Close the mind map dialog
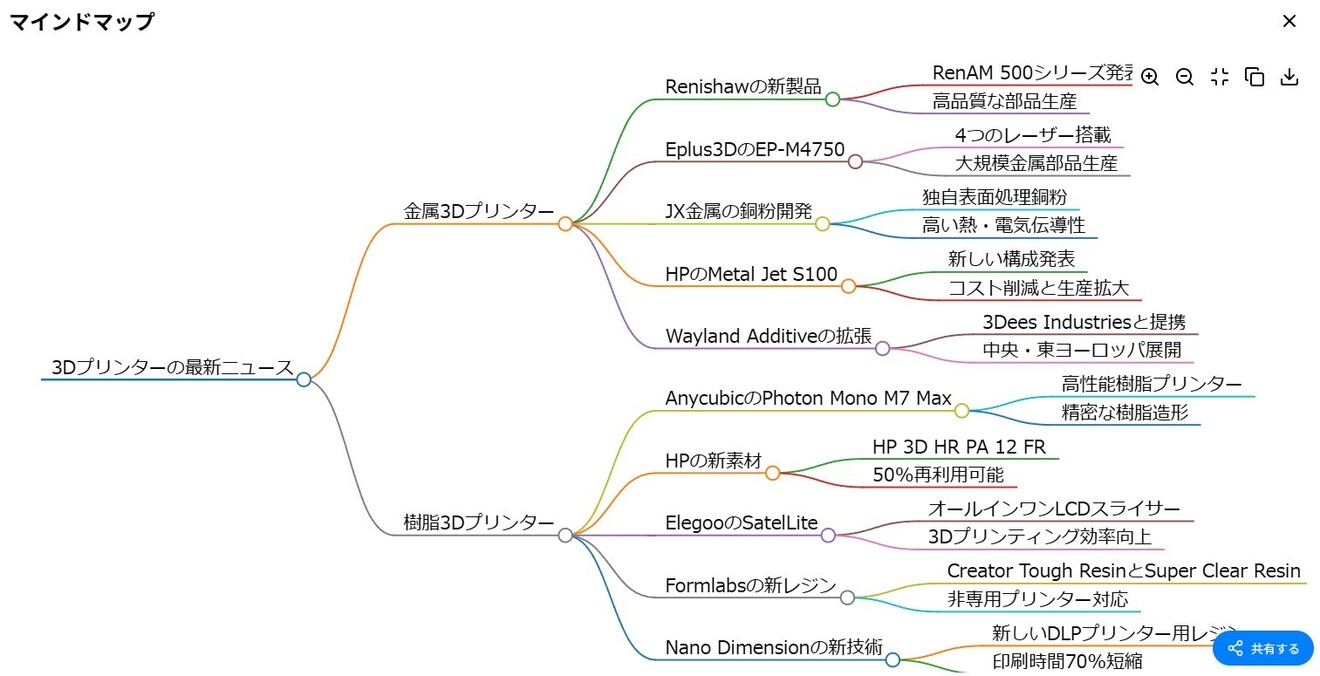This screenshot has width=1320, height=676. 1289,21
